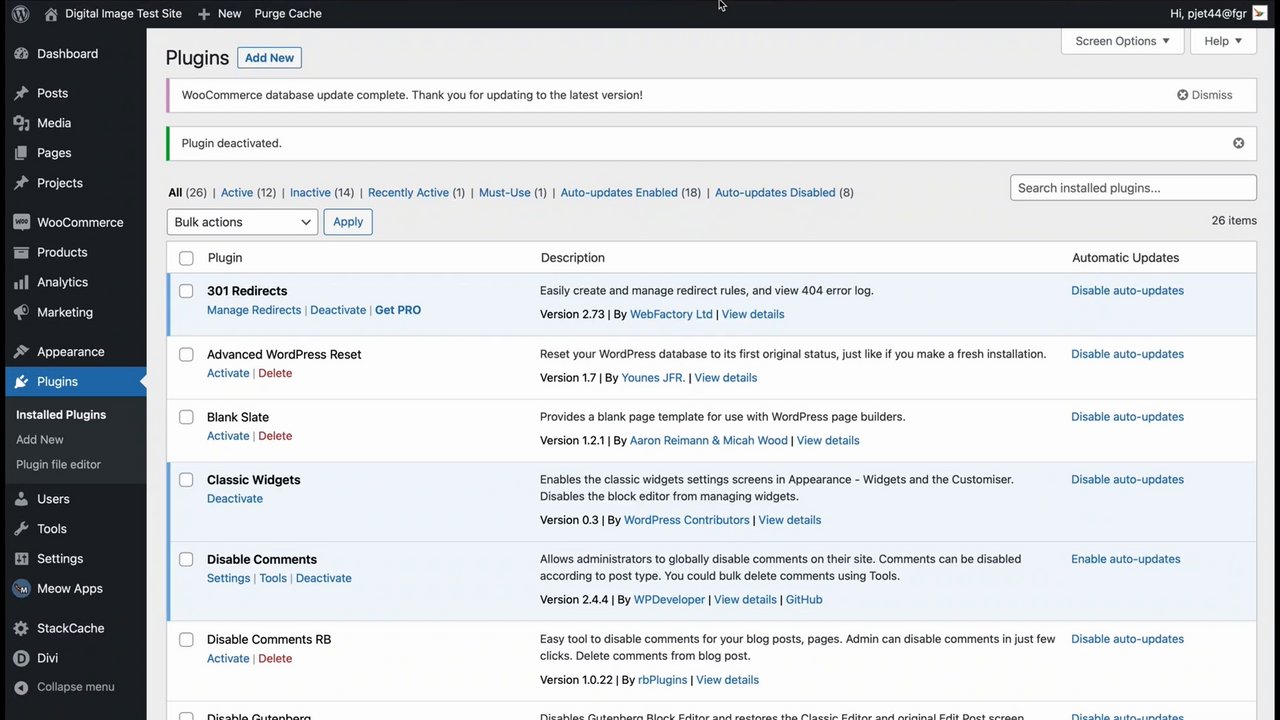This screenshot has height=720, width=1280.
Task: Click the Marketing megaphone icon
Action: coord(21,313)
